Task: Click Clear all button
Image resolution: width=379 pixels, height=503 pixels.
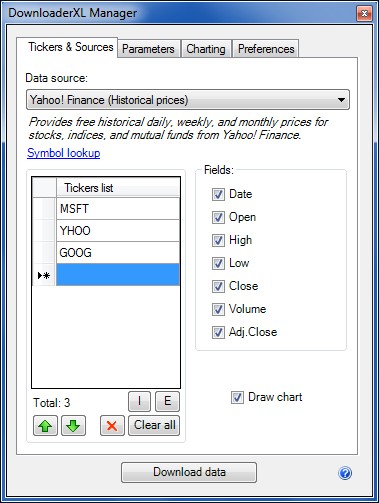Action: [154, 426]
